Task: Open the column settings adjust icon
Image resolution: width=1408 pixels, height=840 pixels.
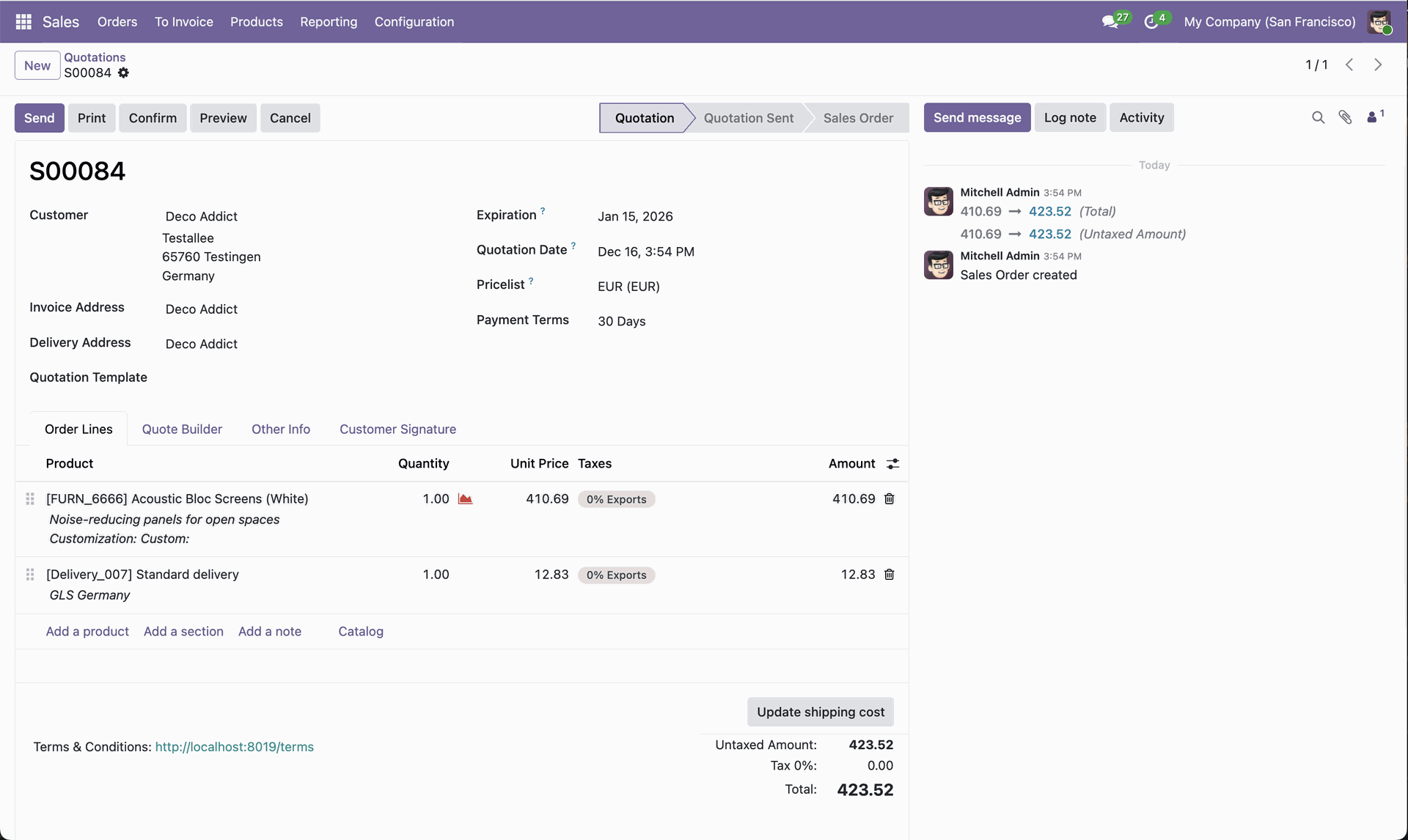Action: pyautogui.click(x=892, y=464)
